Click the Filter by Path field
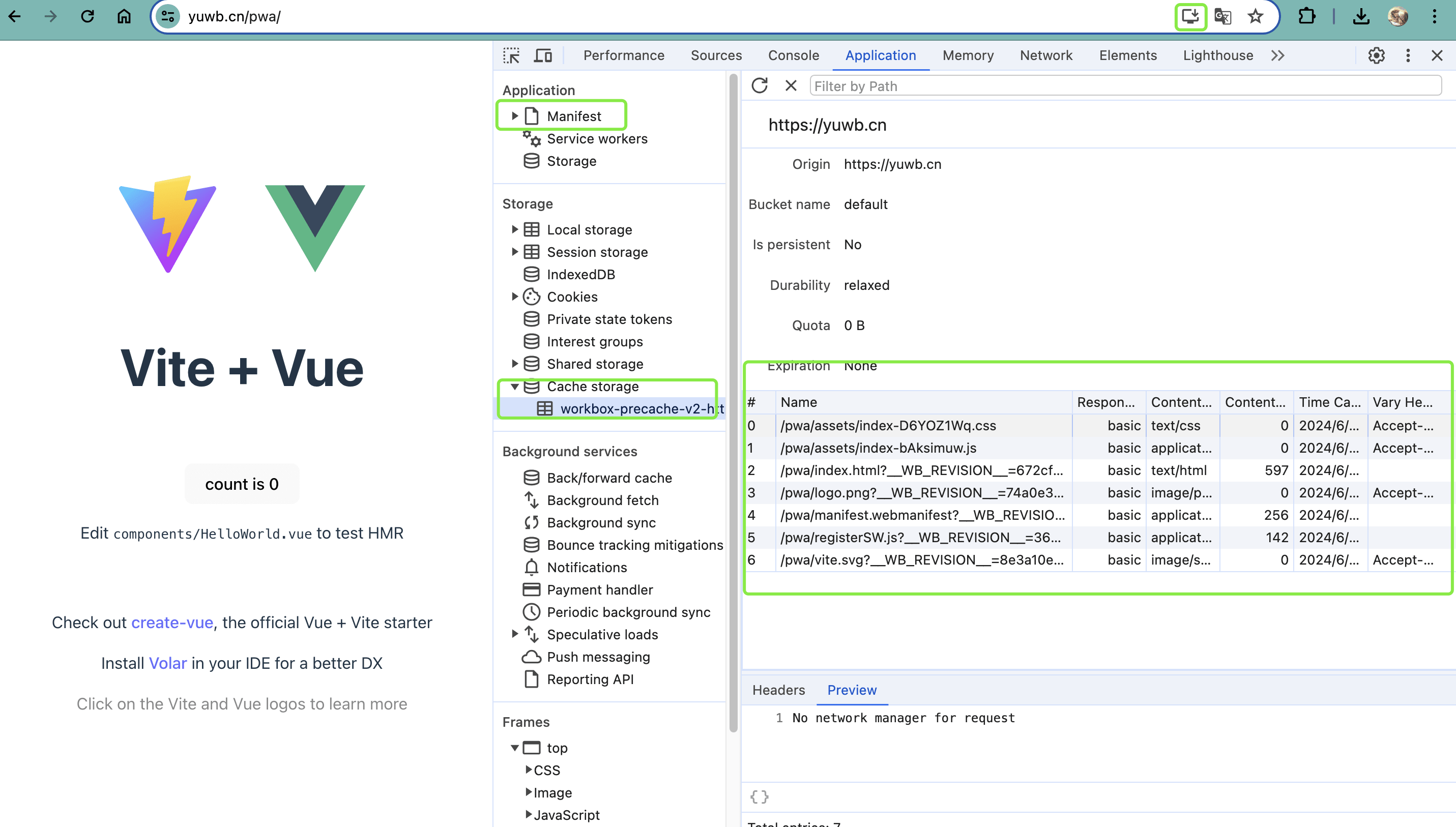Screen dimensions: 1456x827 tap(1125, 86)
